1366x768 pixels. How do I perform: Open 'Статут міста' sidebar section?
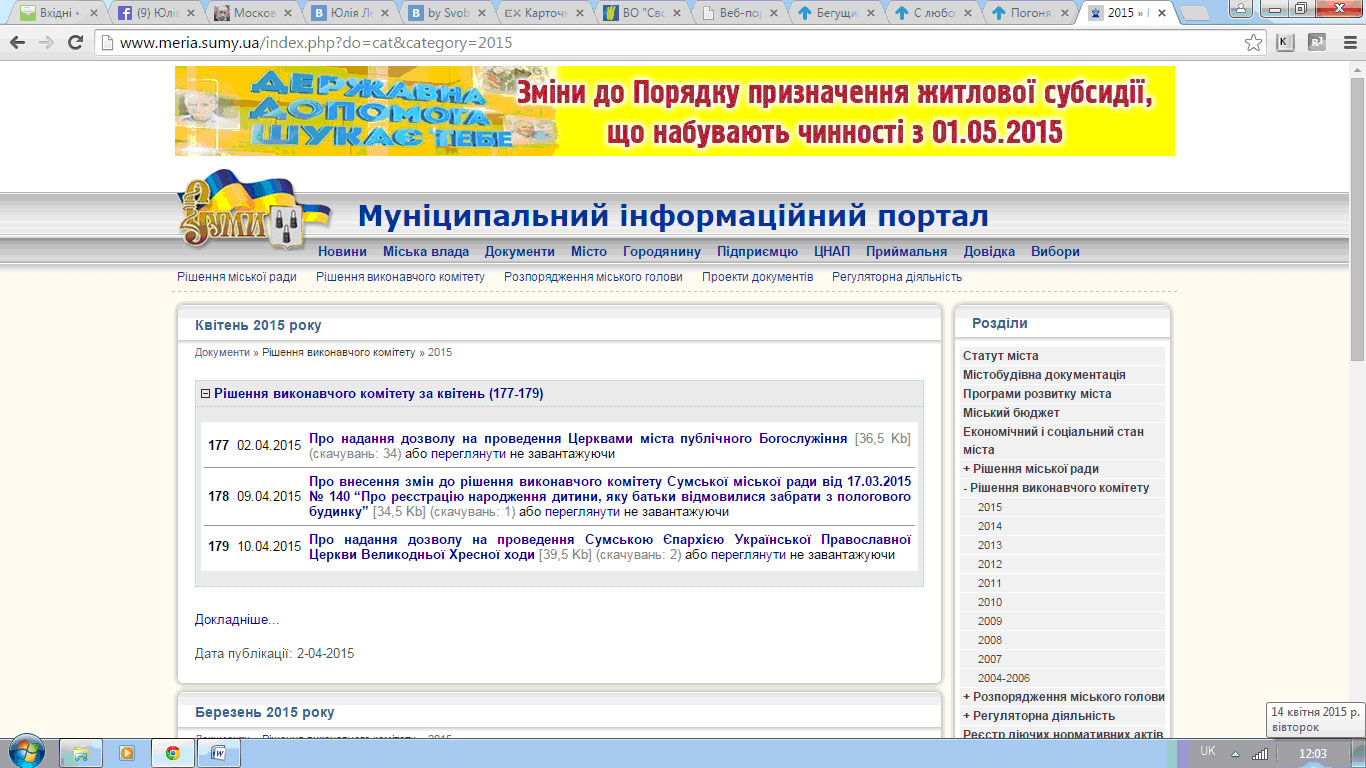tap(1001, 356)
